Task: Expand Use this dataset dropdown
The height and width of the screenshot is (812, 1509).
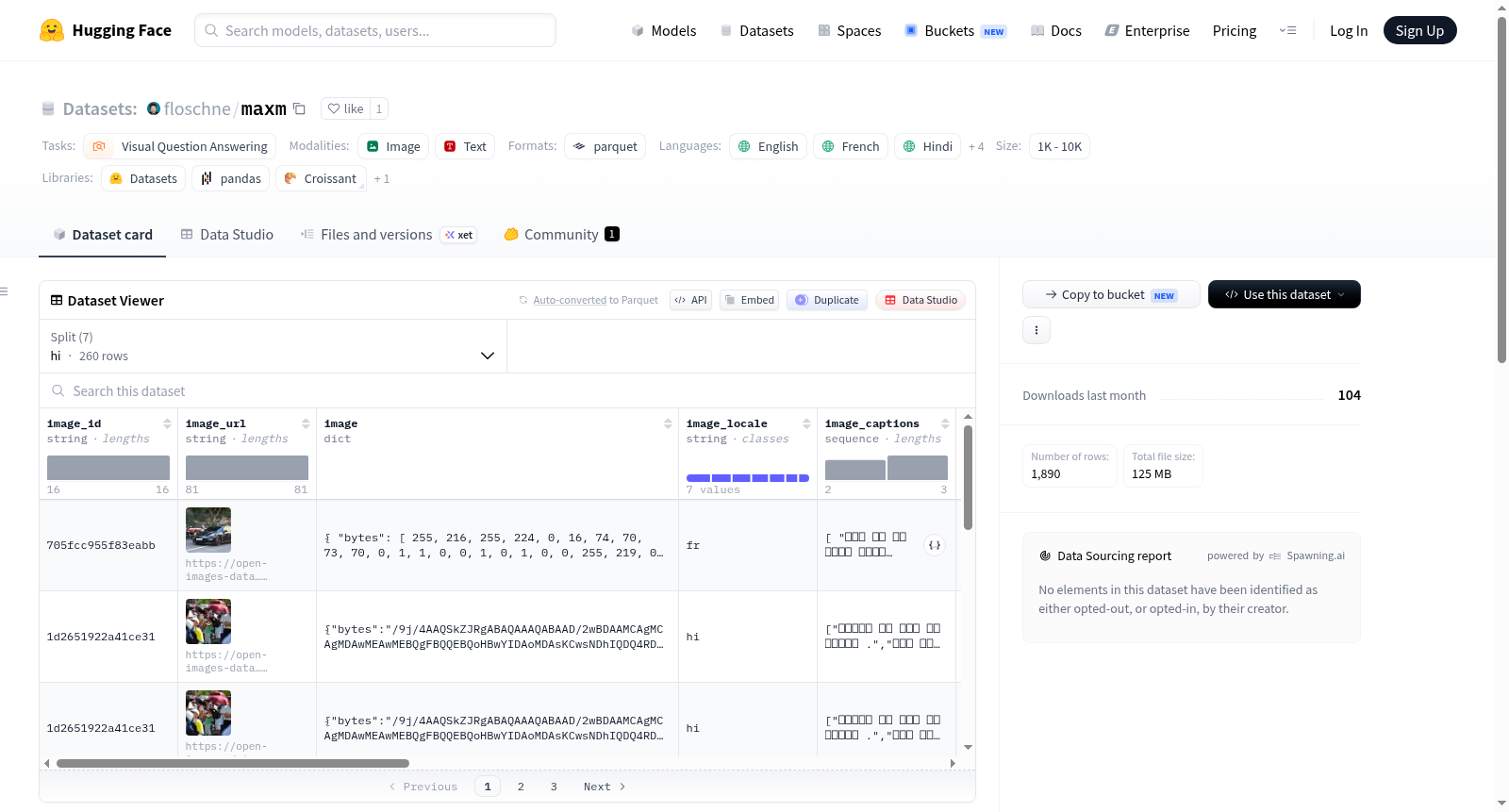Action: 1285,294
